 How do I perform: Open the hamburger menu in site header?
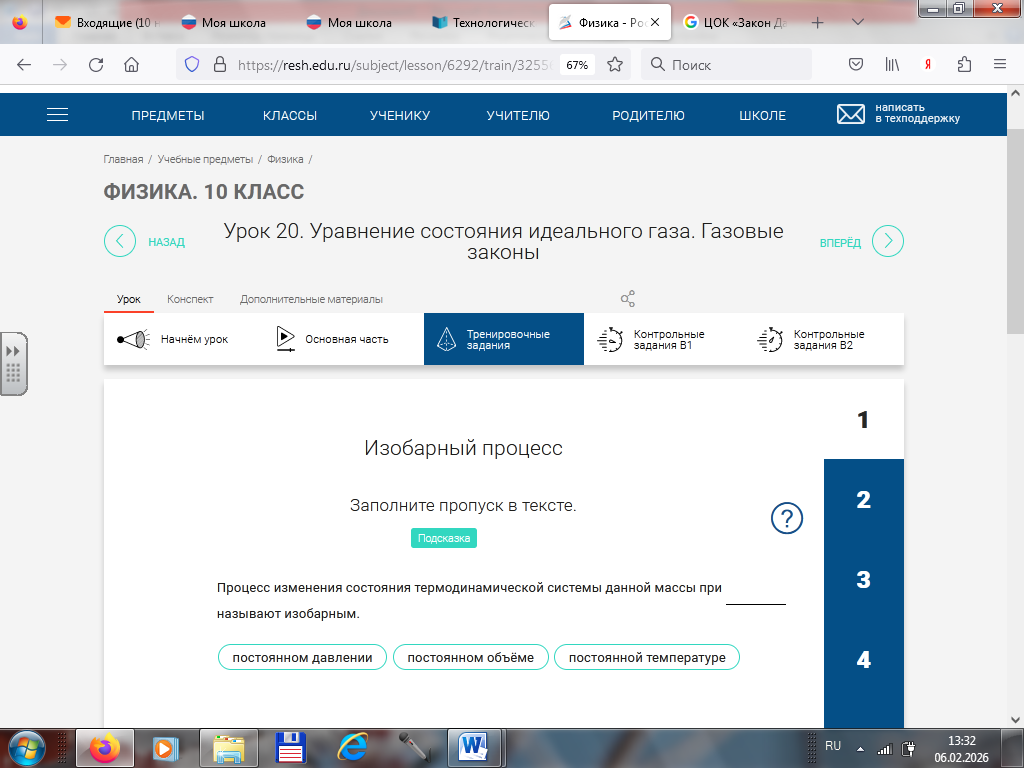click(58, 115)
